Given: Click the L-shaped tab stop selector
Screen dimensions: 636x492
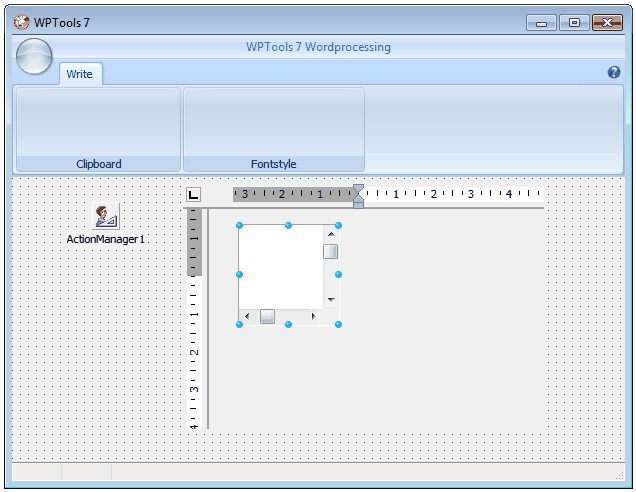Looking at the screenshot, I should pyautogui.click(x=193, y=194).
